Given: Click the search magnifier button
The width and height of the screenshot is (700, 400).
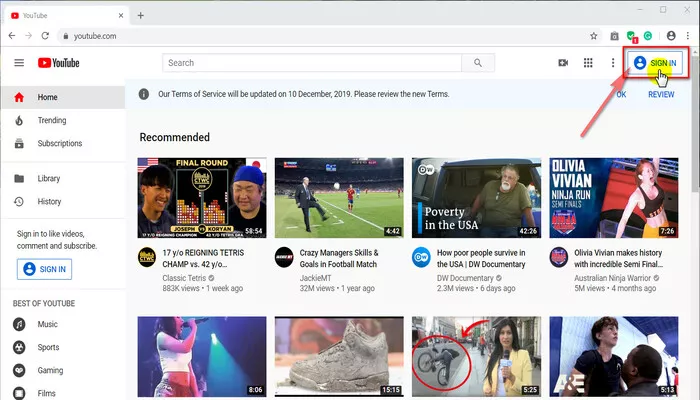Looking at the screenshot, I should [x=478, y=63].
